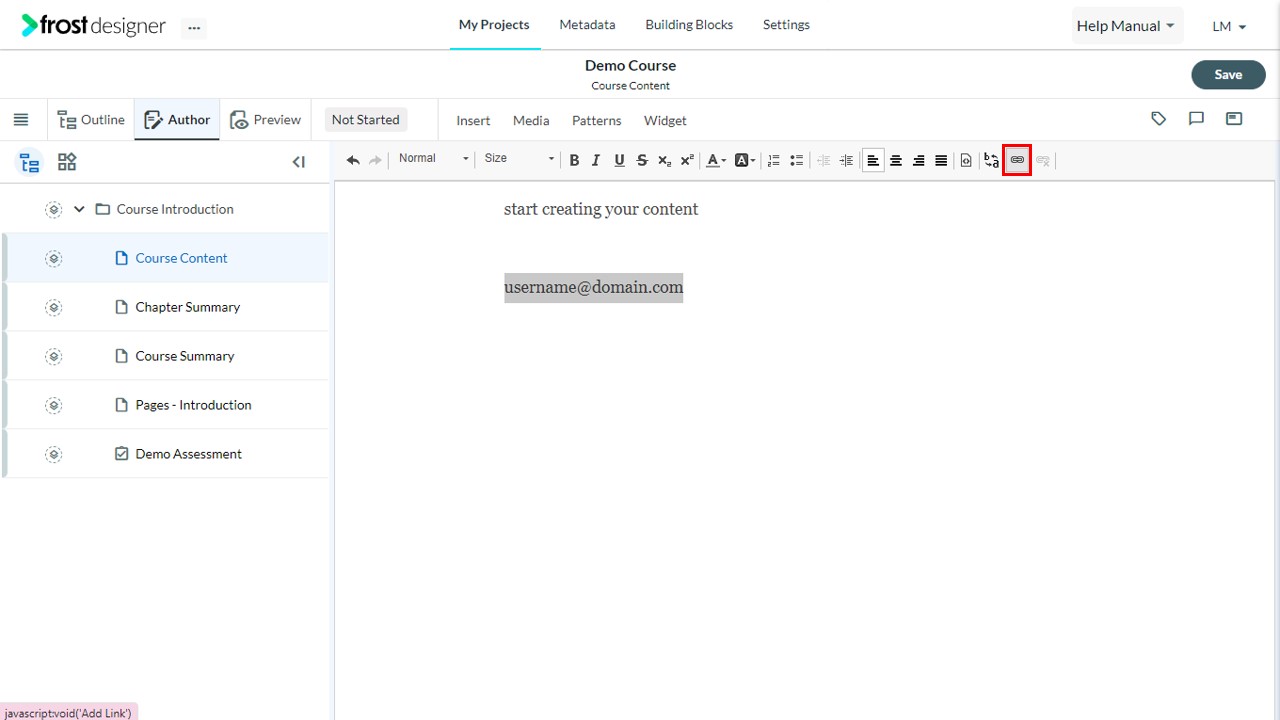Screen dimensions: 1280x720
Task: Click the Add Link toolbar icon
Action: coord(1017,160)
